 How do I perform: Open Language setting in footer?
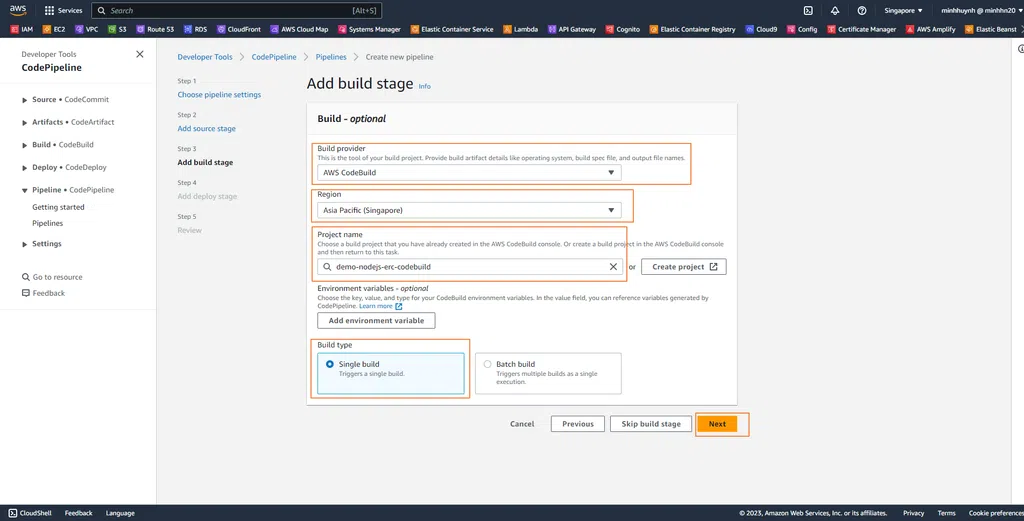(120, 513)
